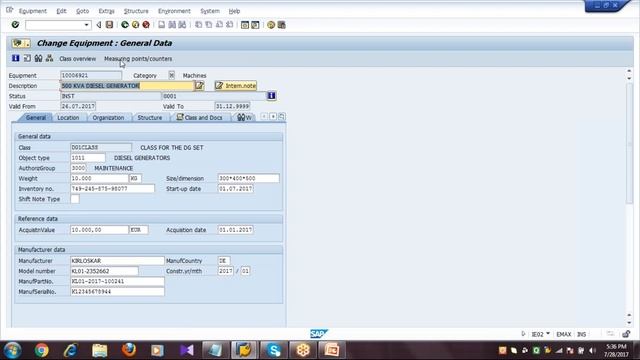Click the yellow Exit icon
The image size is (640, 360).
pos(136,25)
